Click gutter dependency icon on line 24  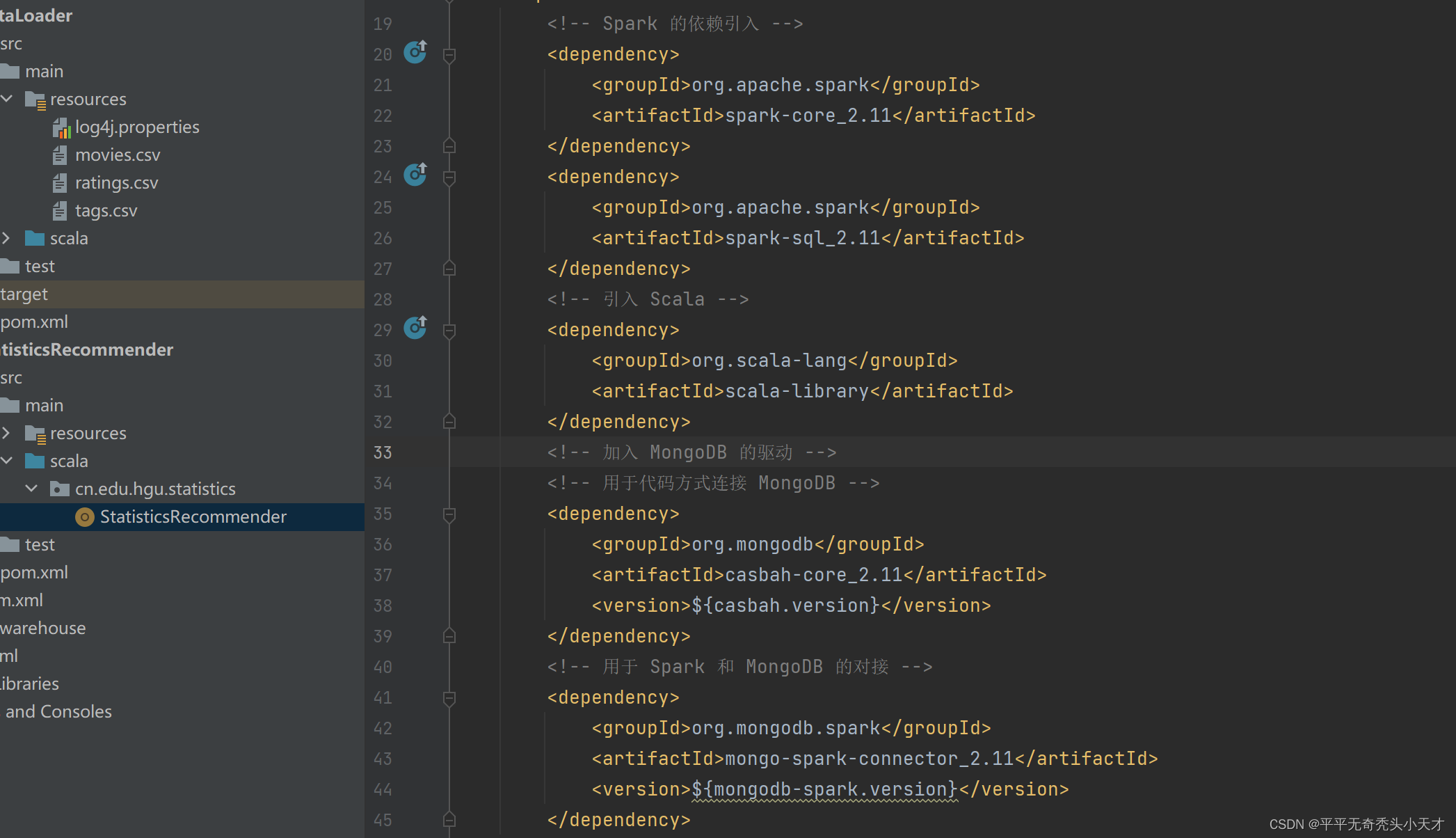415,175
